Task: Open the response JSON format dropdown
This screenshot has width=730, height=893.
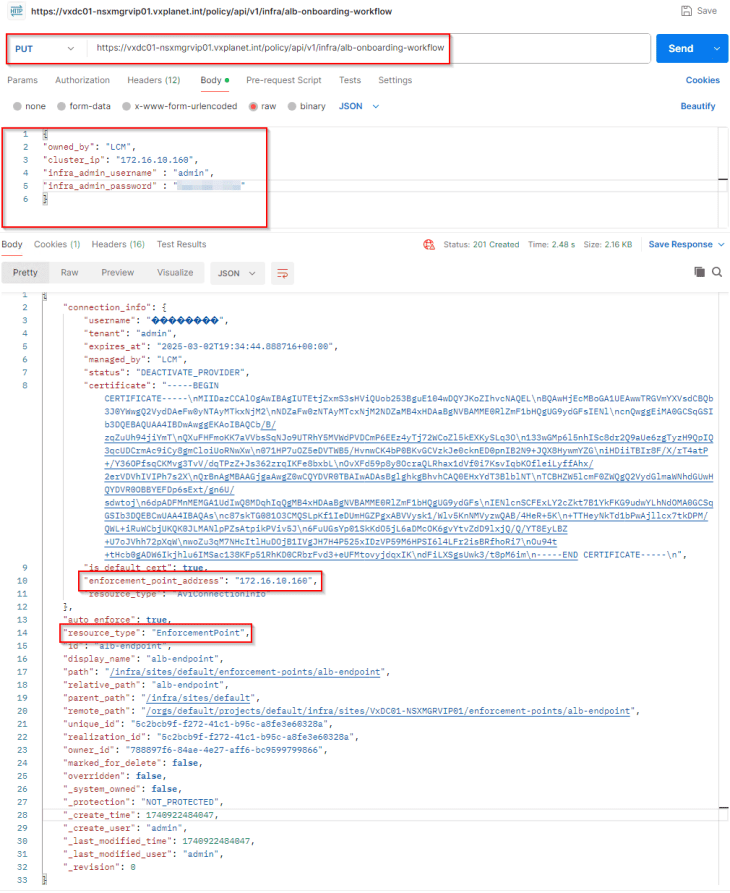Action: pos(238,272)
